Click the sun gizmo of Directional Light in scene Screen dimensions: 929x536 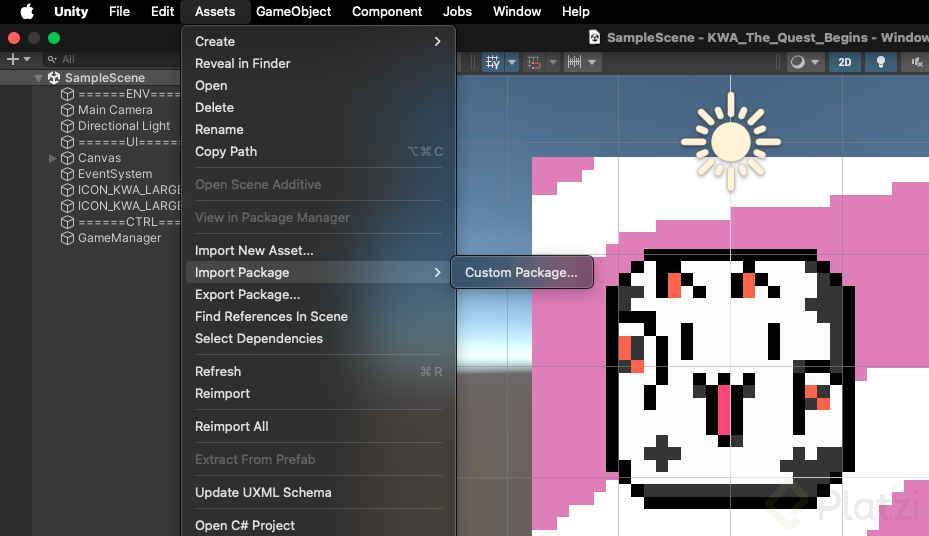[731, 142]
